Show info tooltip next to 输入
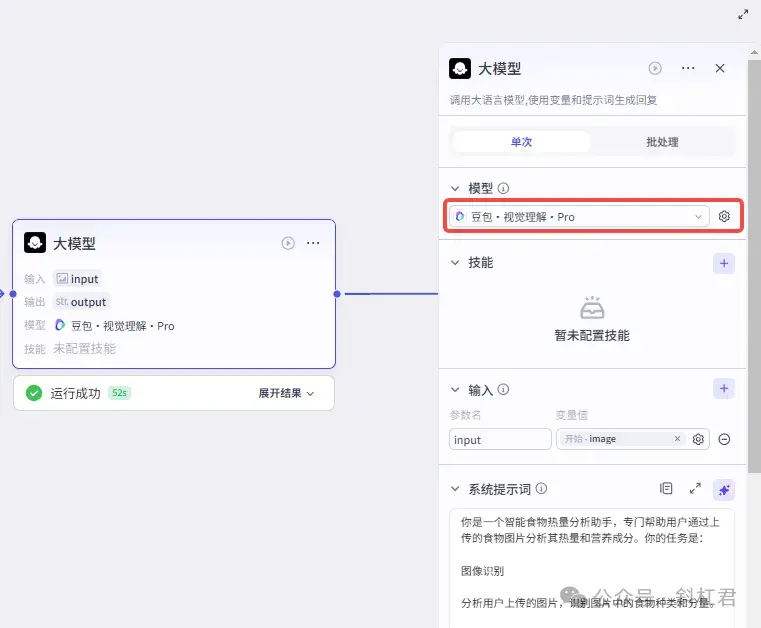 [503, 390]
